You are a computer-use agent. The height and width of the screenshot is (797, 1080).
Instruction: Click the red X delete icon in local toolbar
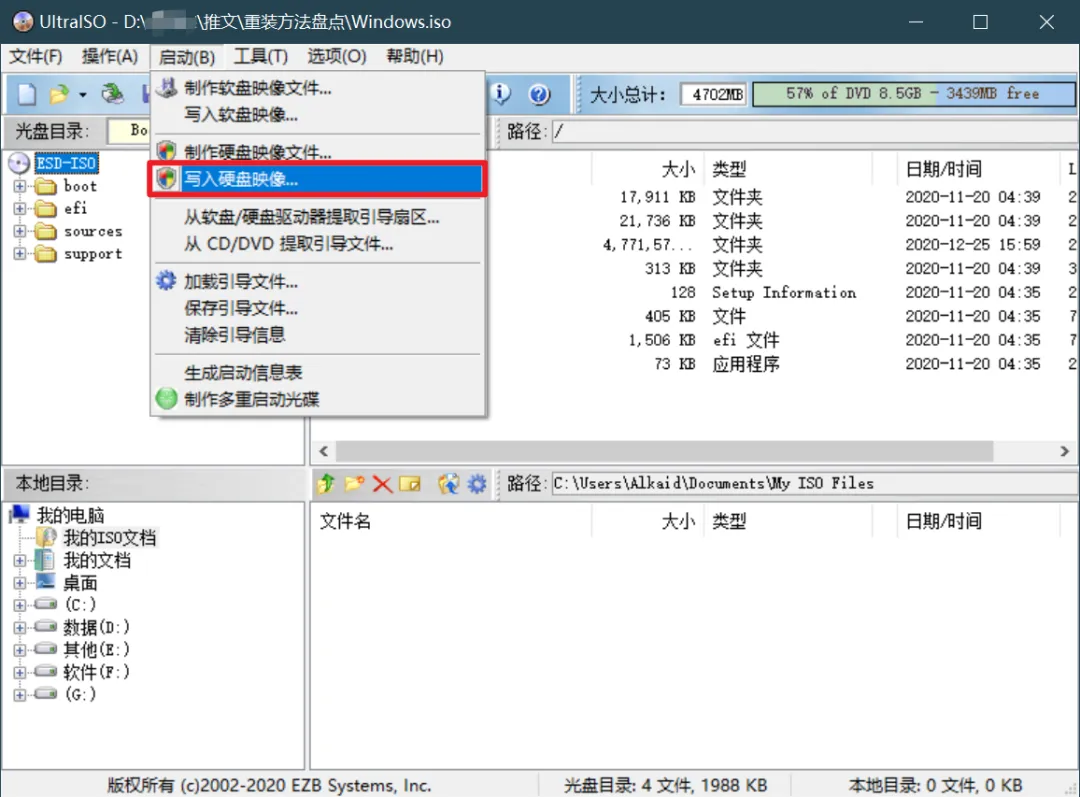[382, 483]
